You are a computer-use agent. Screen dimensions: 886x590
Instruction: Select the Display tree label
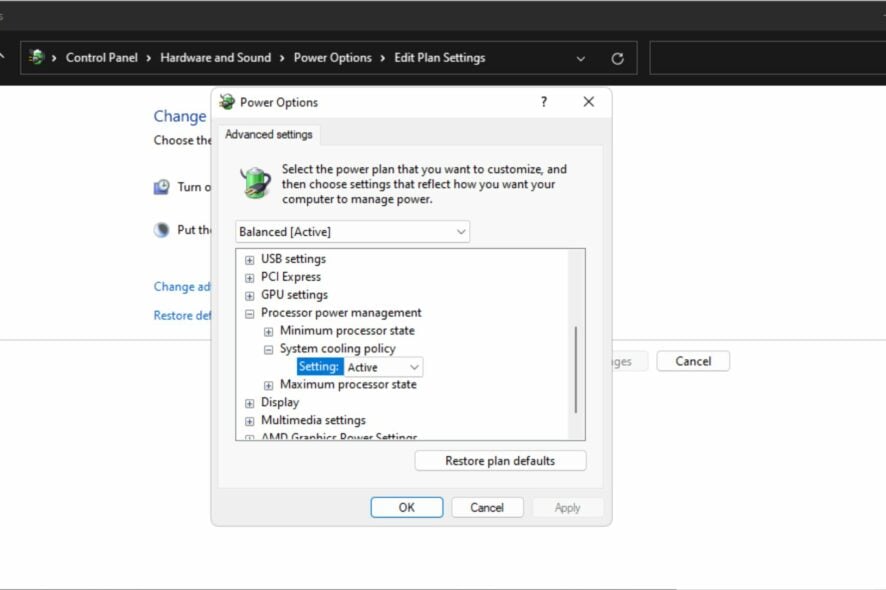click(x=280, y=402)
